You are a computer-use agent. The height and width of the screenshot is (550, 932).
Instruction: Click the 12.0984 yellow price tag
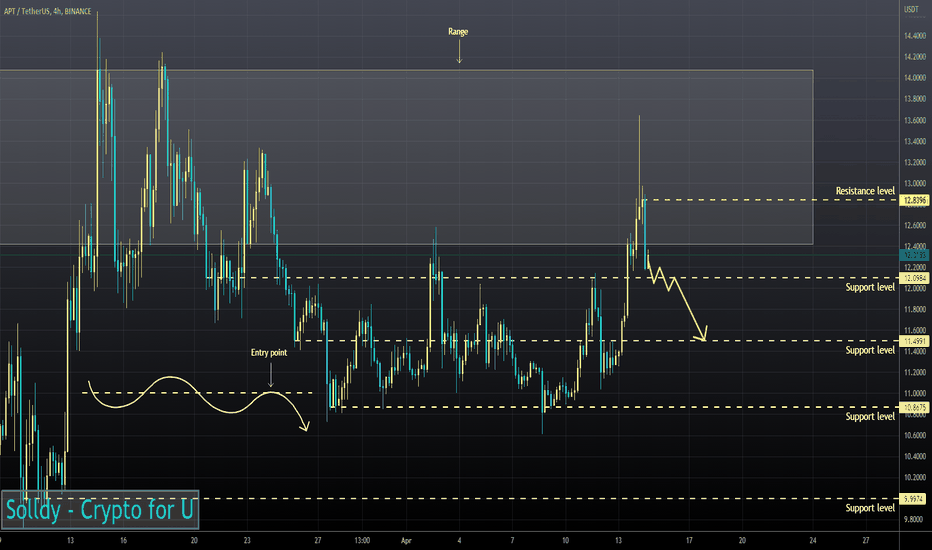click(915, 278)
